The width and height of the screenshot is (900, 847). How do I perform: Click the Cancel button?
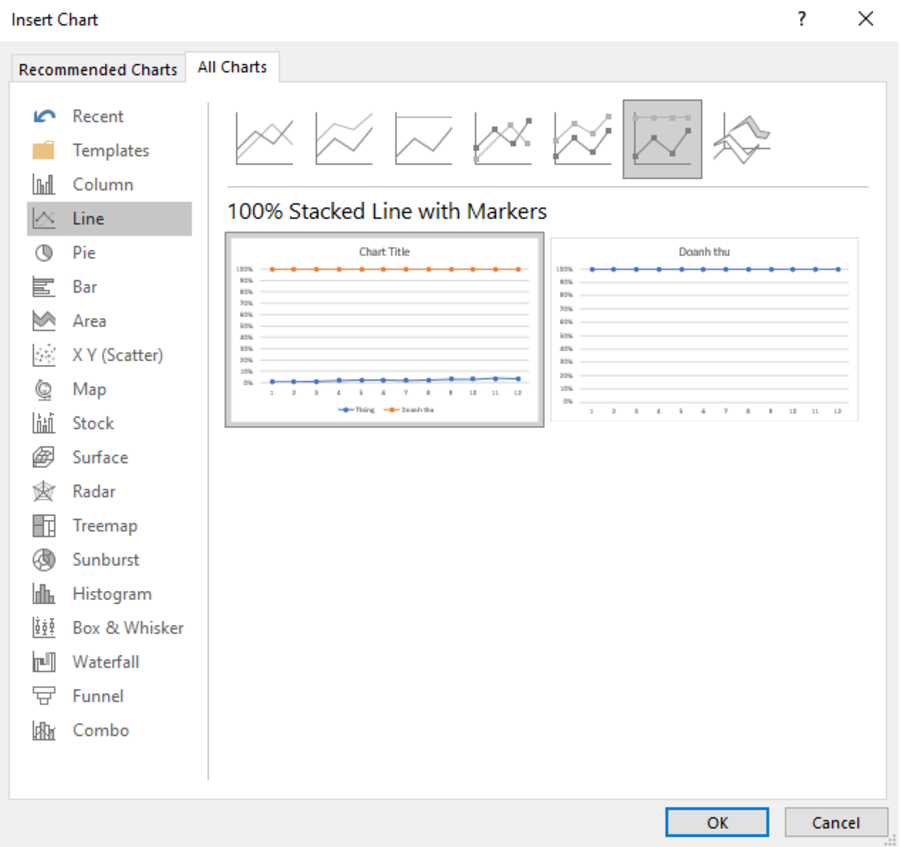click(x=836, y=822)
